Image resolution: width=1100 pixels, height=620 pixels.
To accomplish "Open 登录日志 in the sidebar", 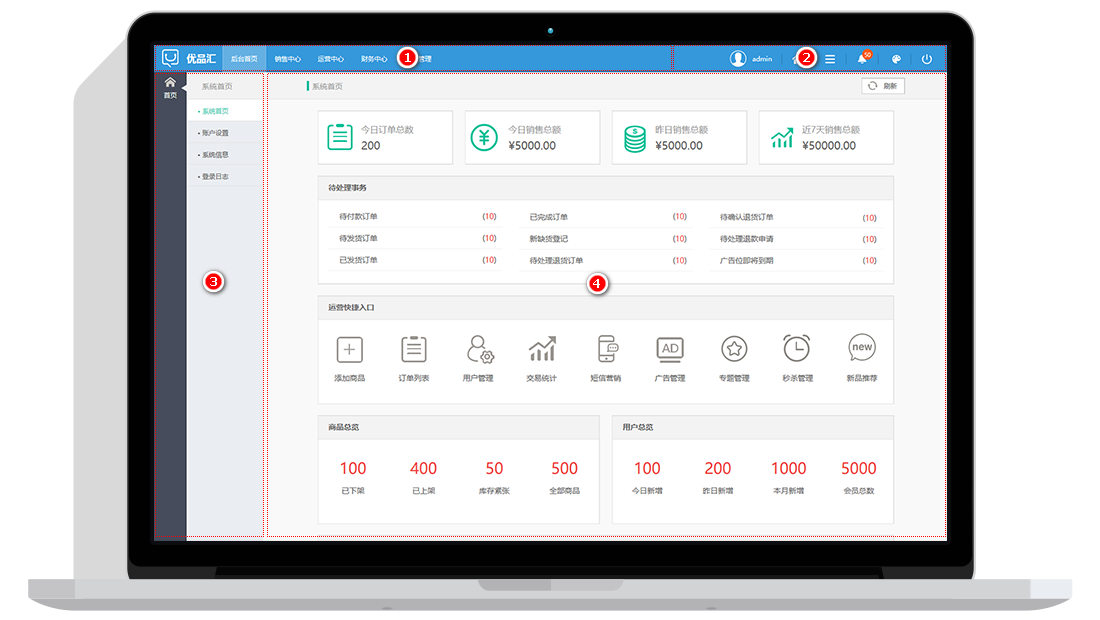I will 225,176.
